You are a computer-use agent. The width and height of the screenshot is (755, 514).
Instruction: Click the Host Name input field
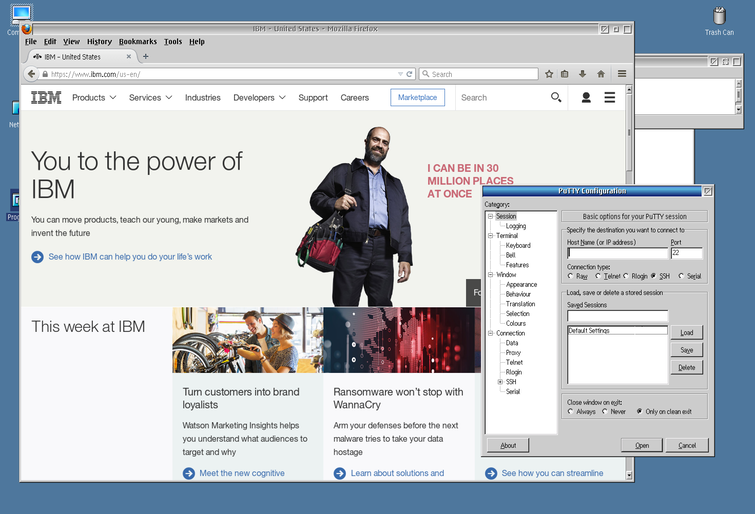point(618,253)
